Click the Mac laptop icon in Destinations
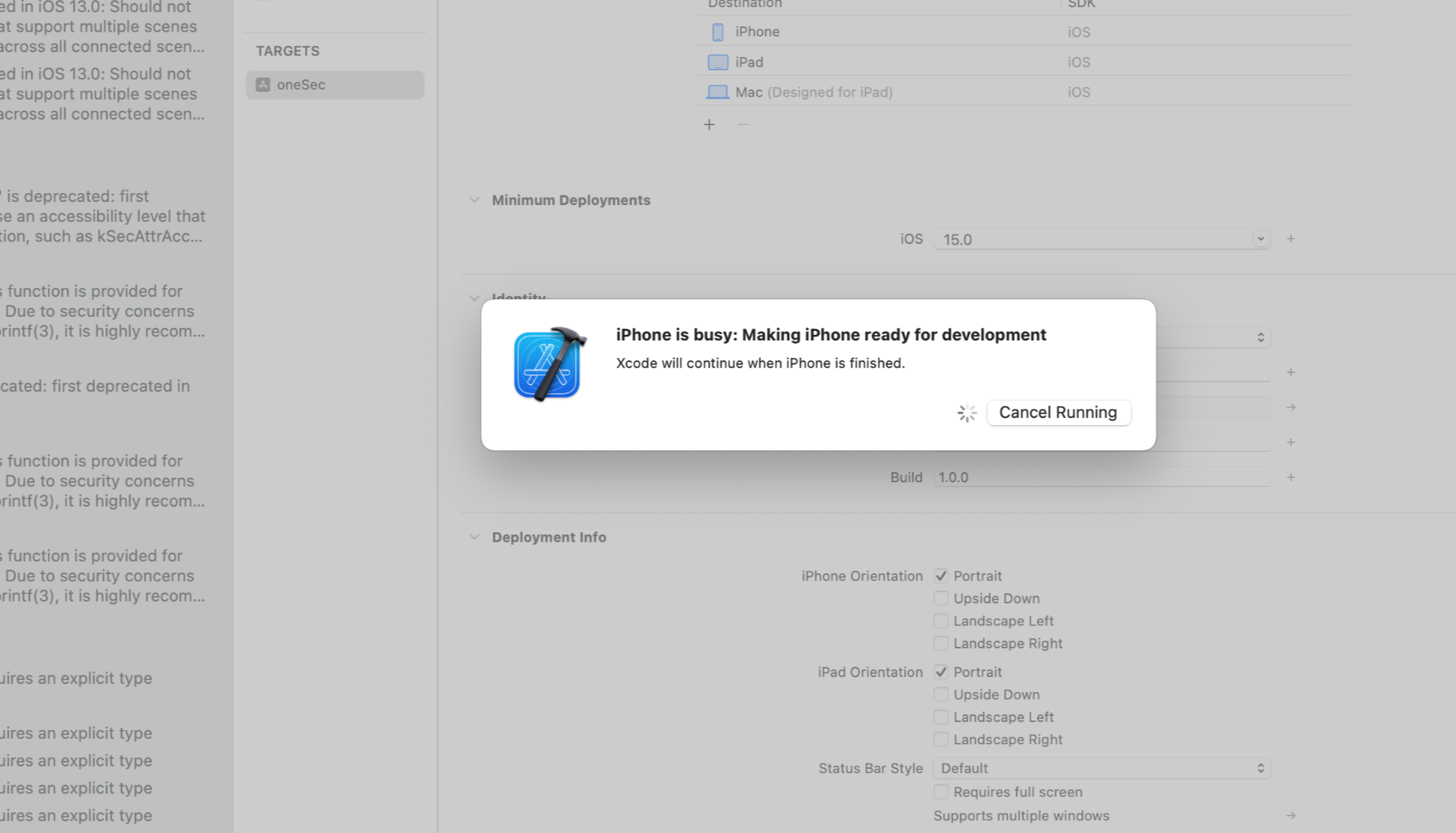 coord(718,92)
